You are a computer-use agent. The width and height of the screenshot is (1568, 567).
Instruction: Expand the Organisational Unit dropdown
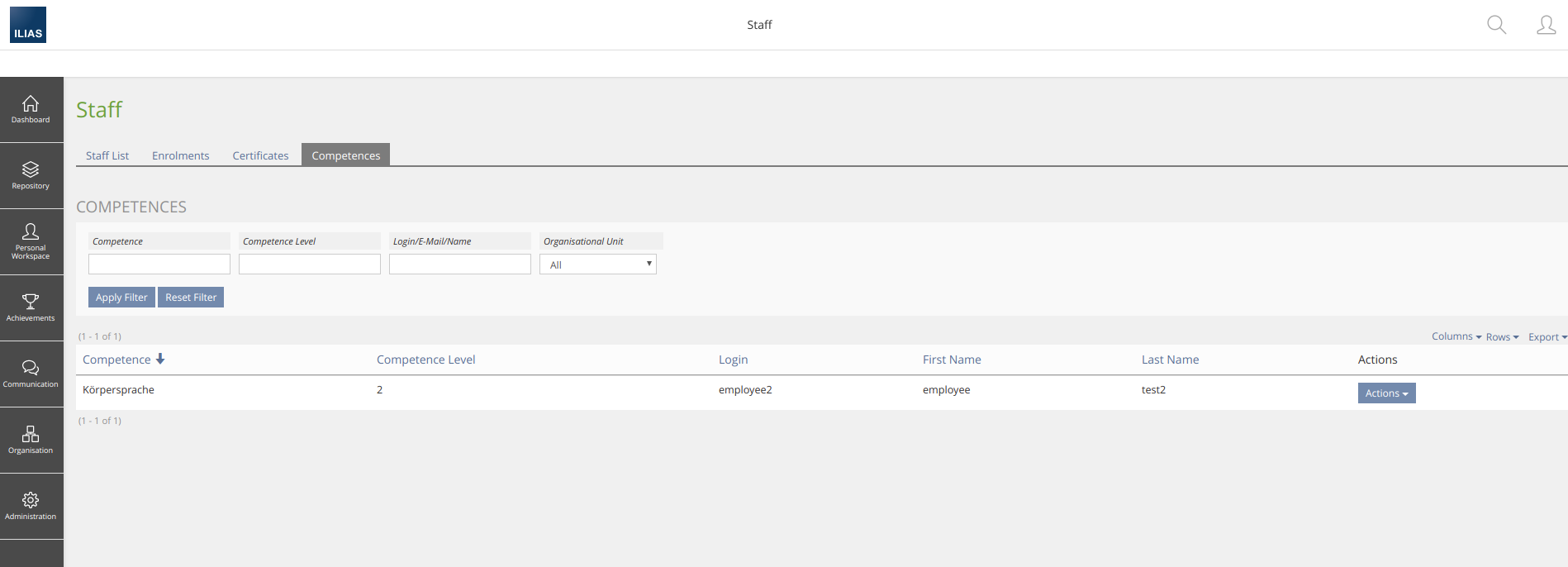point(597,264)
